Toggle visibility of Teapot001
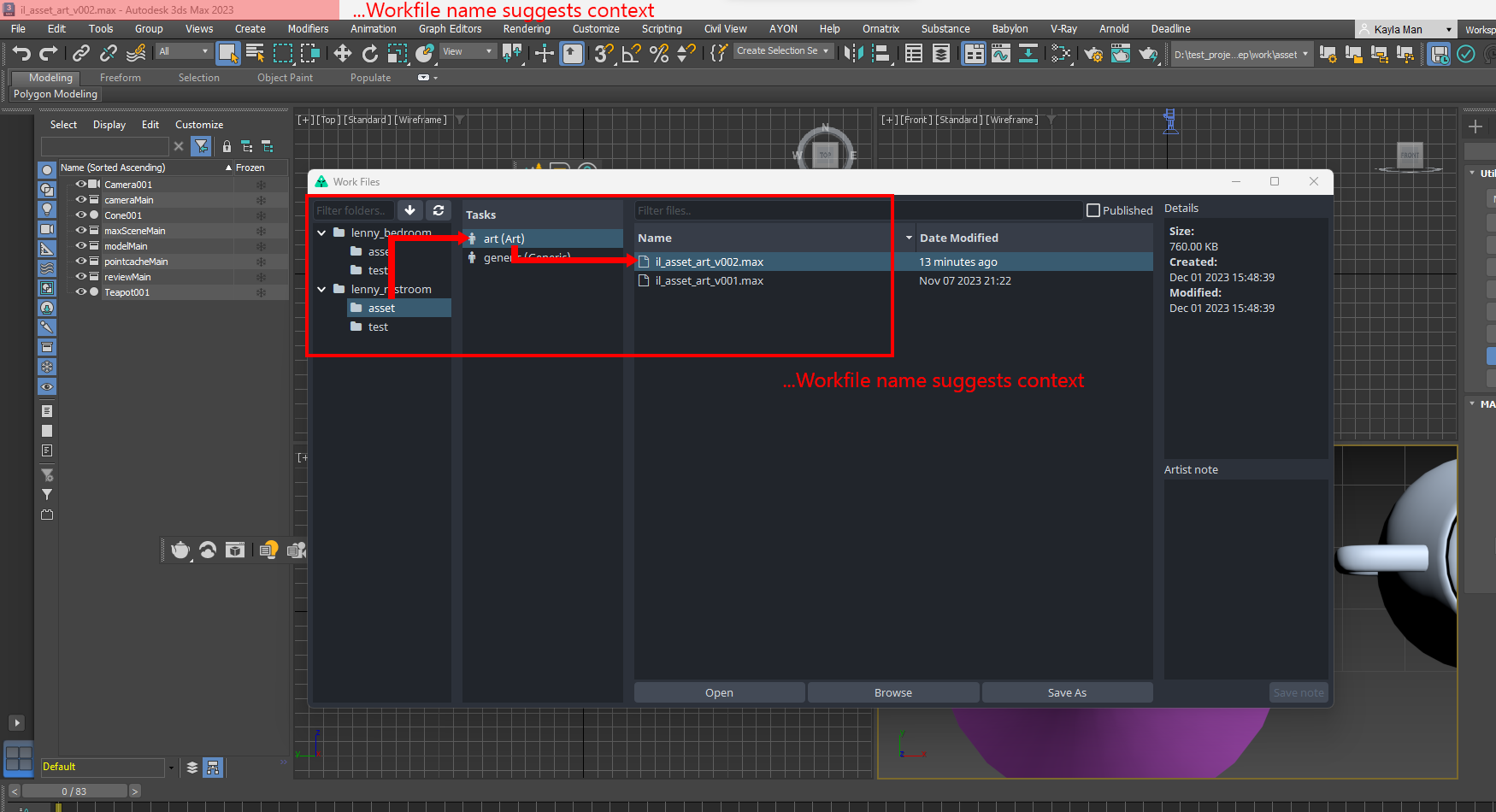 pyautogui.click(x=81, y=291)
